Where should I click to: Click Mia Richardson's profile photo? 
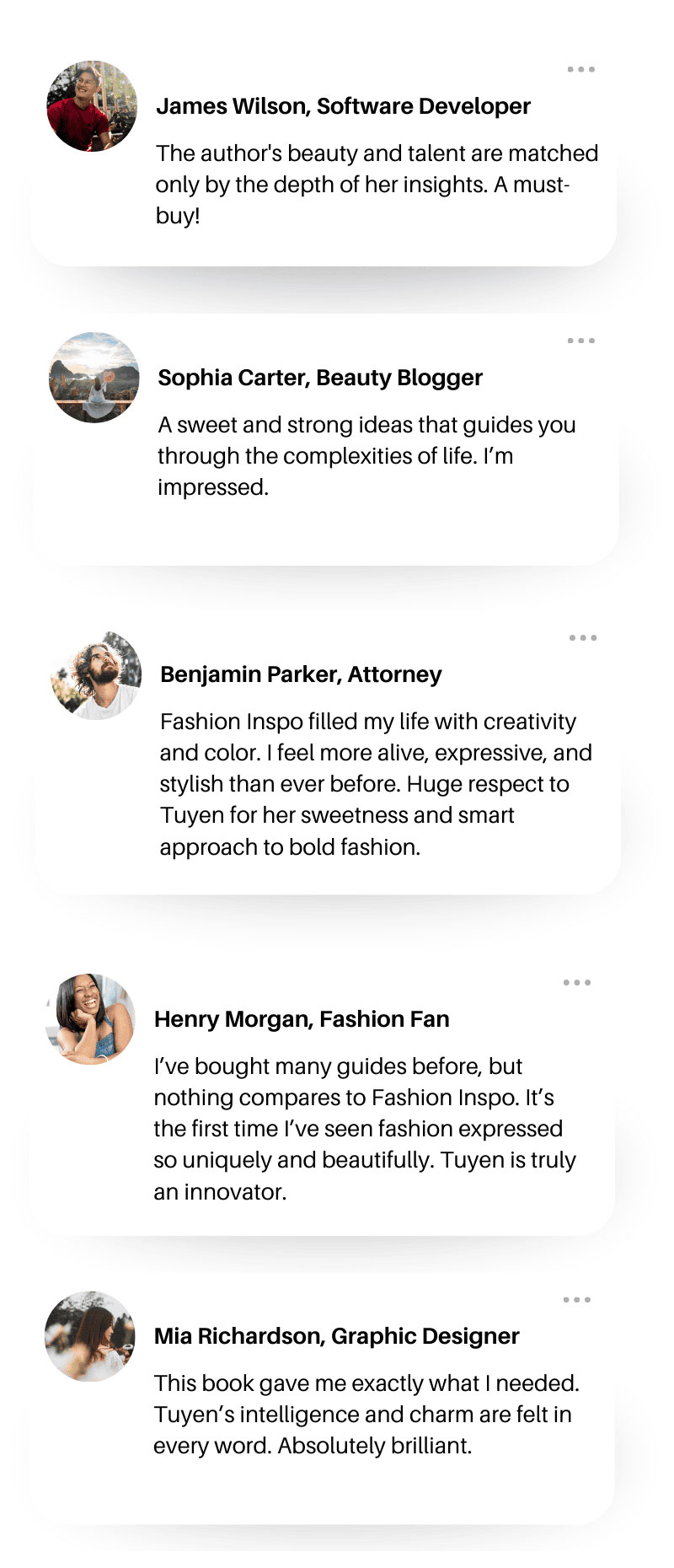[90, 1336]
